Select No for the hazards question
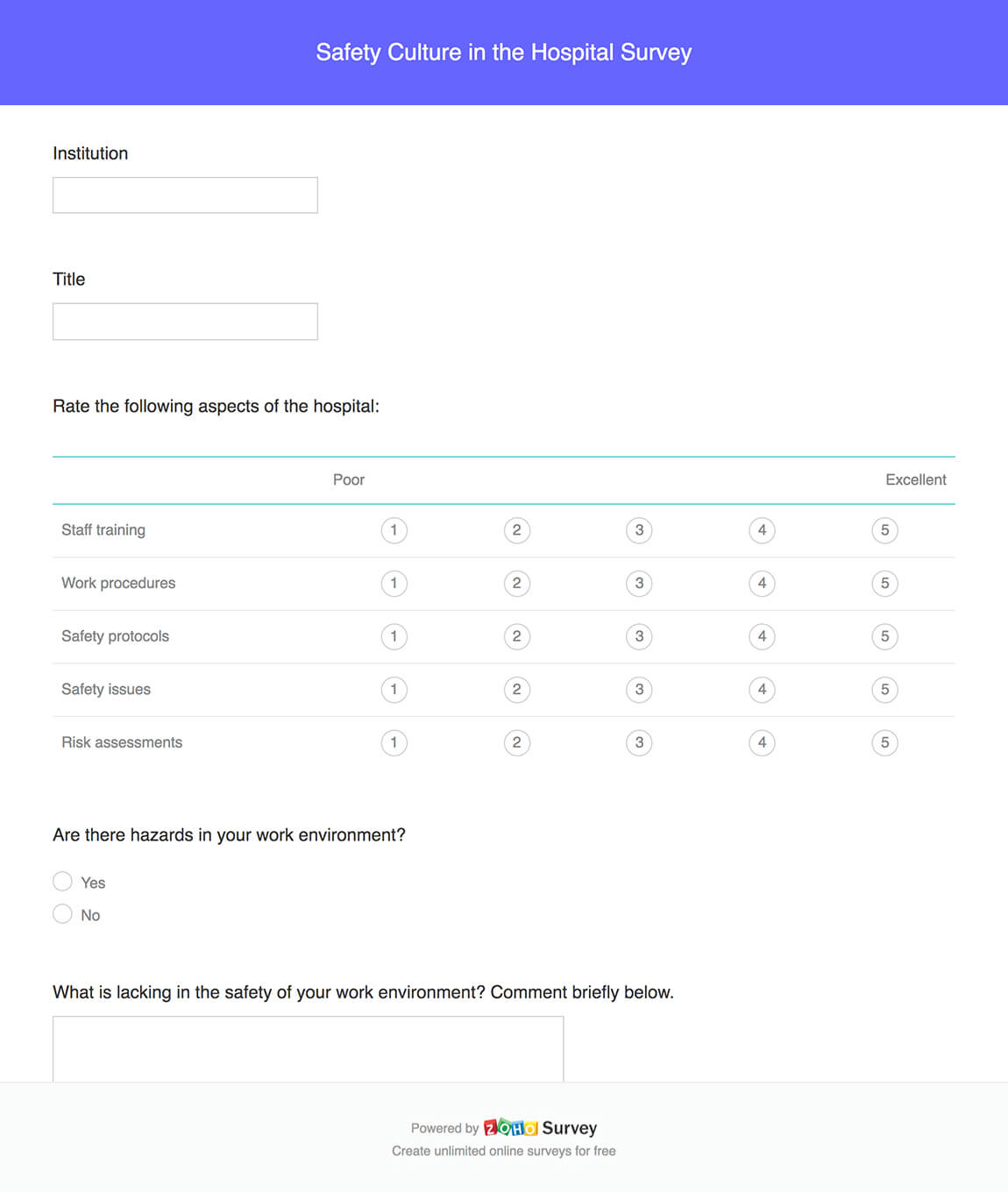 pyautogui.click(x=62, y=914)
